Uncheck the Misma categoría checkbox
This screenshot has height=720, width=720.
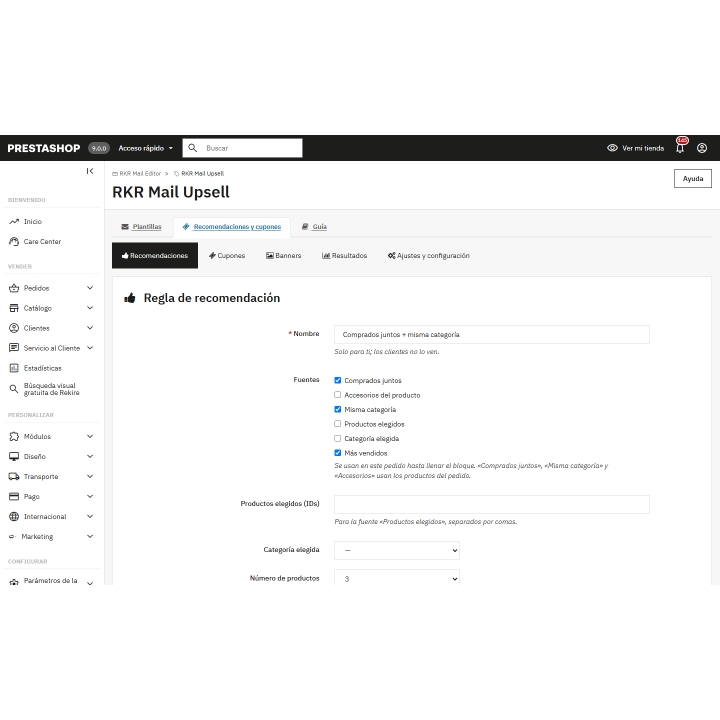338,409
